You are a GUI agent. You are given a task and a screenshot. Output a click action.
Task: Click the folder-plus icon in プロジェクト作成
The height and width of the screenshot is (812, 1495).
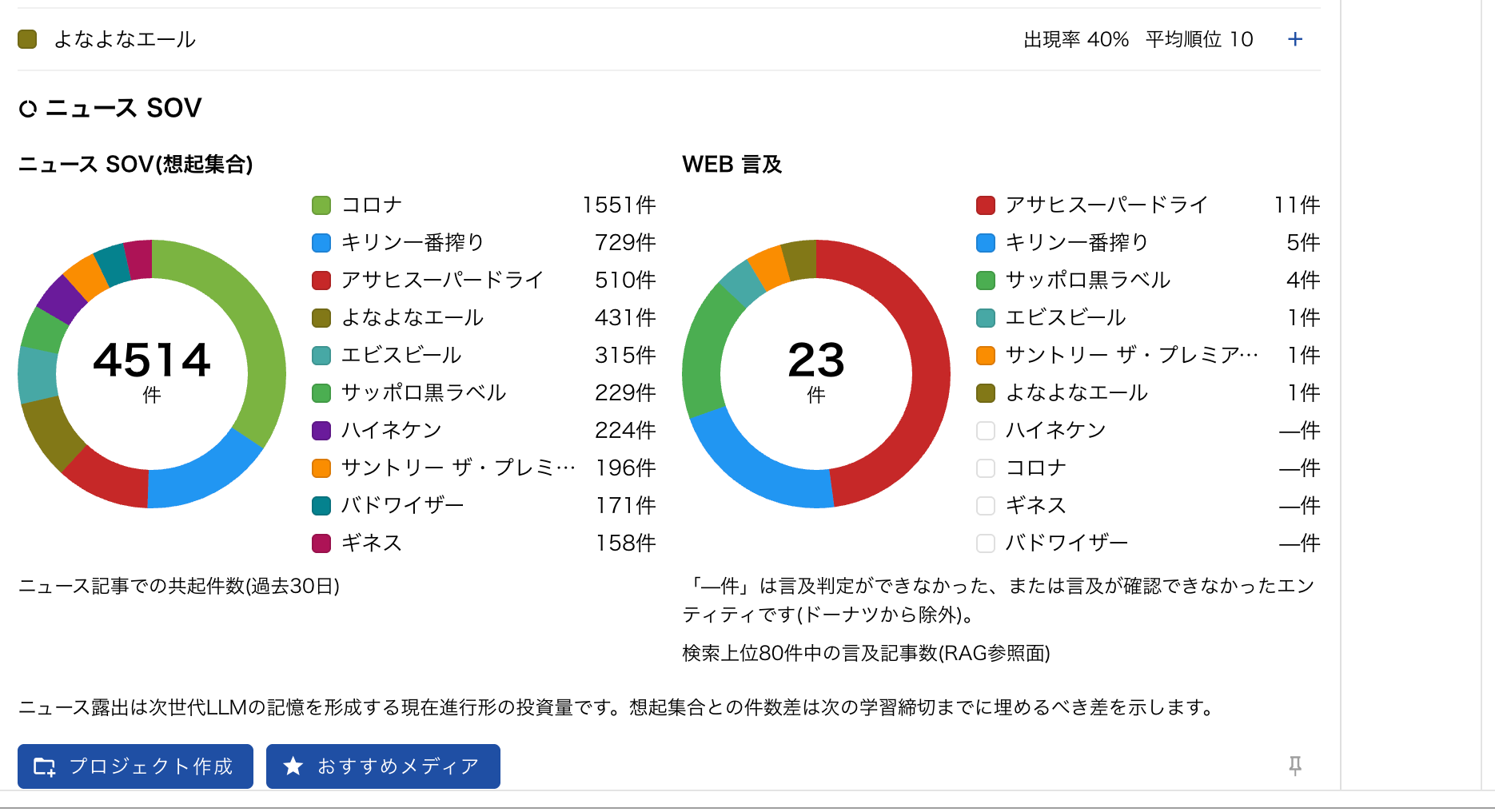pyautogui.click(x=45, y=767)
